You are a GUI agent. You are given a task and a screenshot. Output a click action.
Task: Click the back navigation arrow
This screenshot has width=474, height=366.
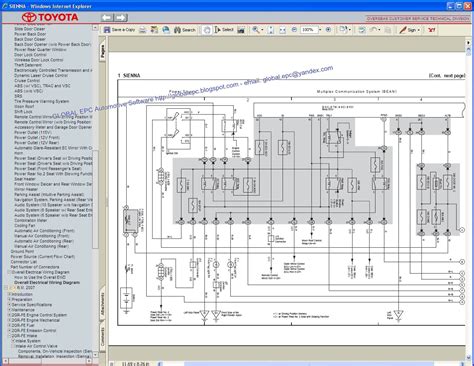tap(107, 18)
